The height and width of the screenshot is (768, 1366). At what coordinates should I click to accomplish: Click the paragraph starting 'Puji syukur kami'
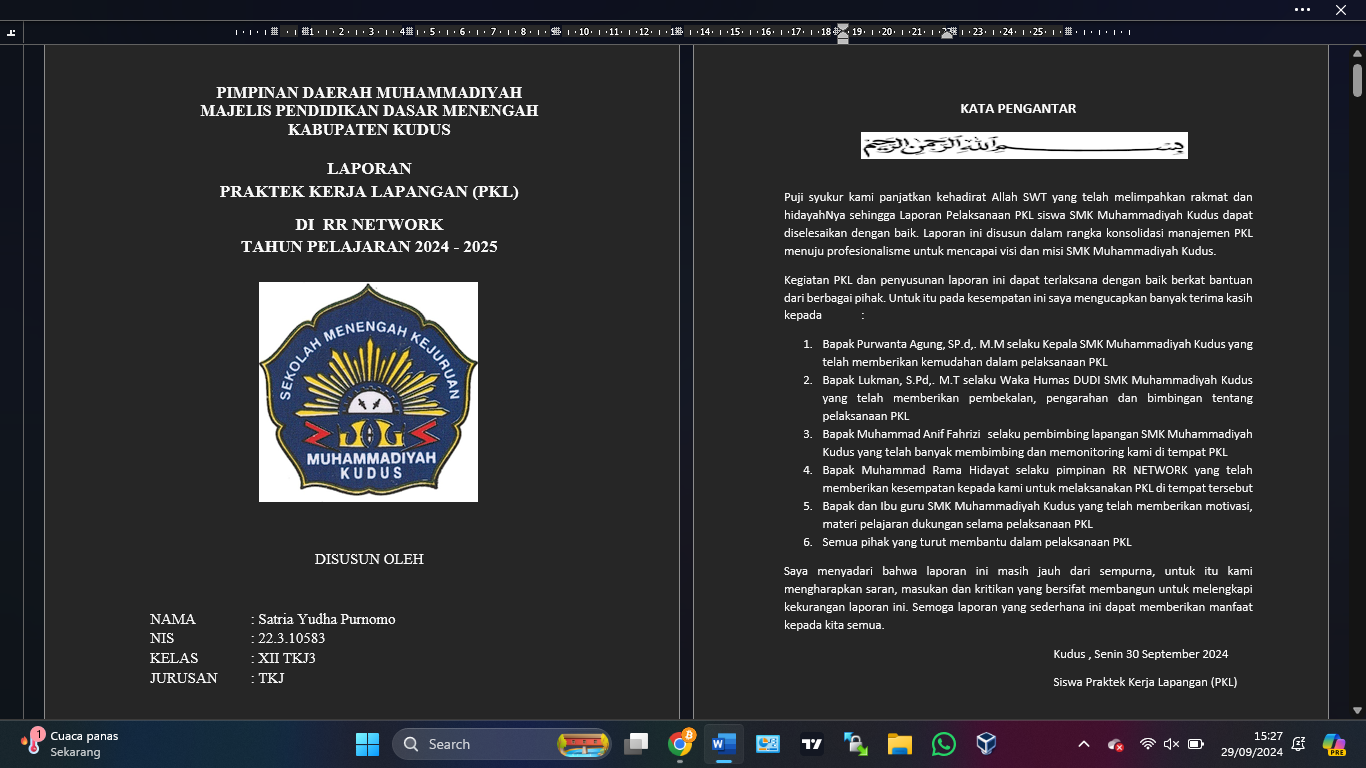click(1018, 224)
